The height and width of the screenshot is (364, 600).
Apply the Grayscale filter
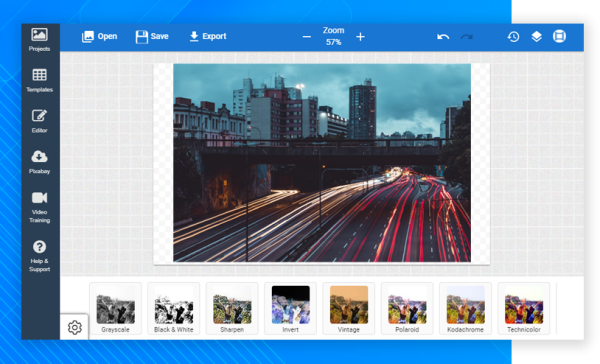116,309
